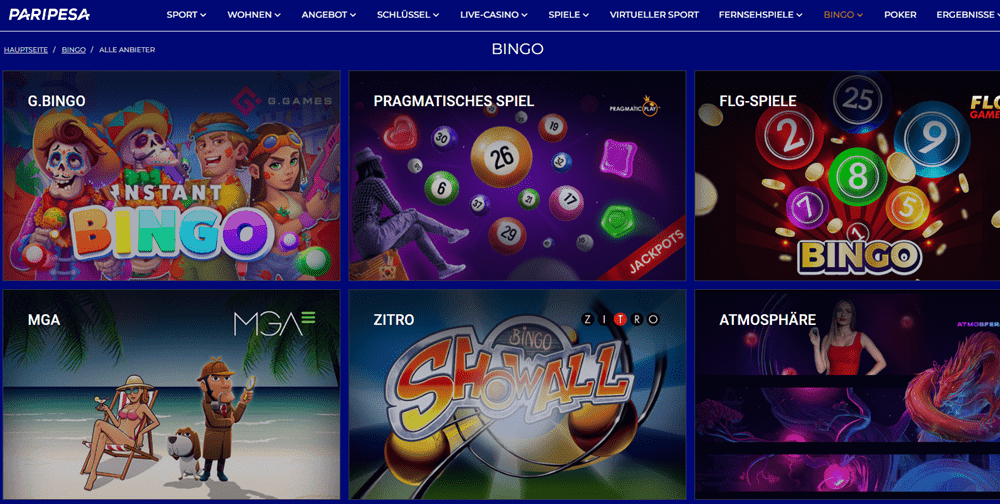This screenshot has height=504, width=1000.
Task: Follow the BINGO breadcrumb link
Action: pyautogui.click(x=73, y=50)
